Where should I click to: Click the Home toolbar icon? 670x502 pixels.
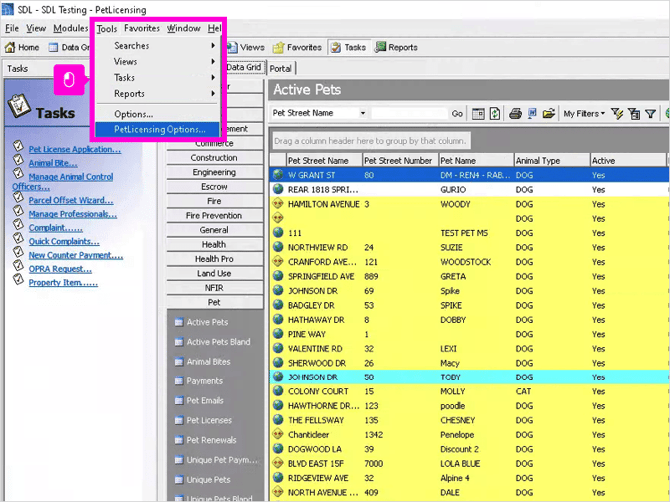tap(10, 47)
